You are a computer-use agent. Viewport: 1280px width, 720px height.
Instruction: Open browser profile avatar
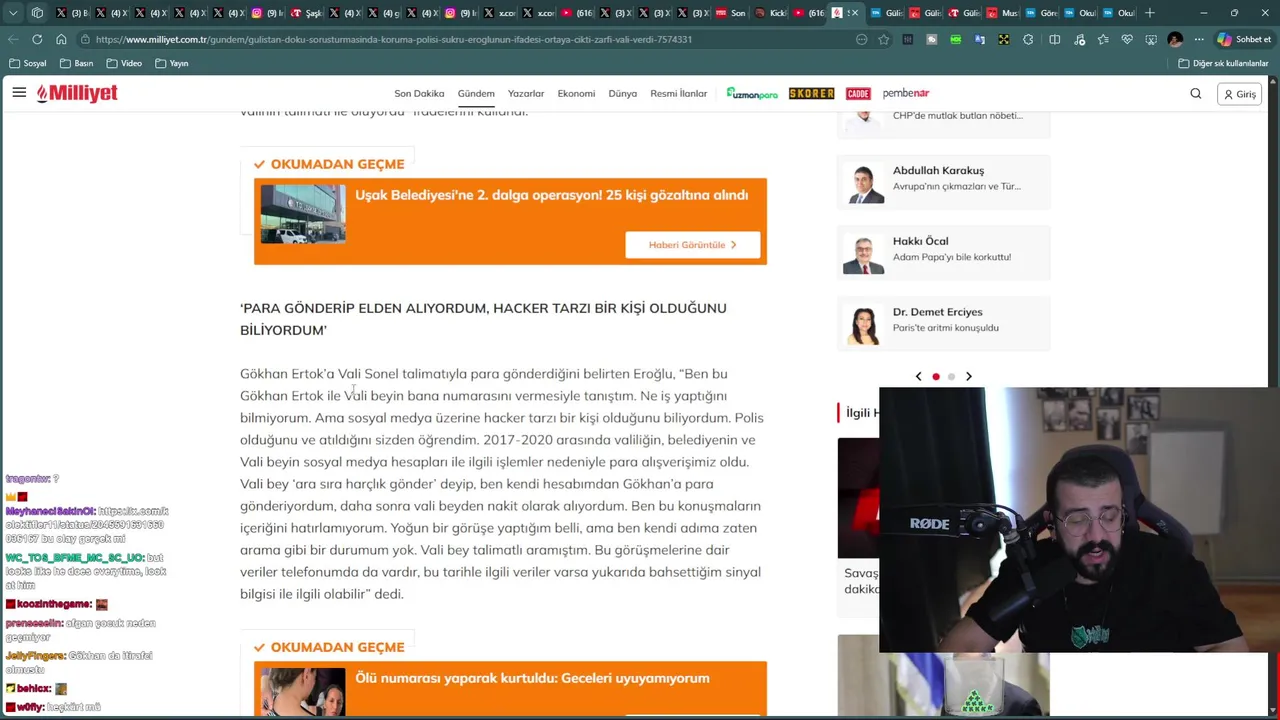tap(1175, 39)
